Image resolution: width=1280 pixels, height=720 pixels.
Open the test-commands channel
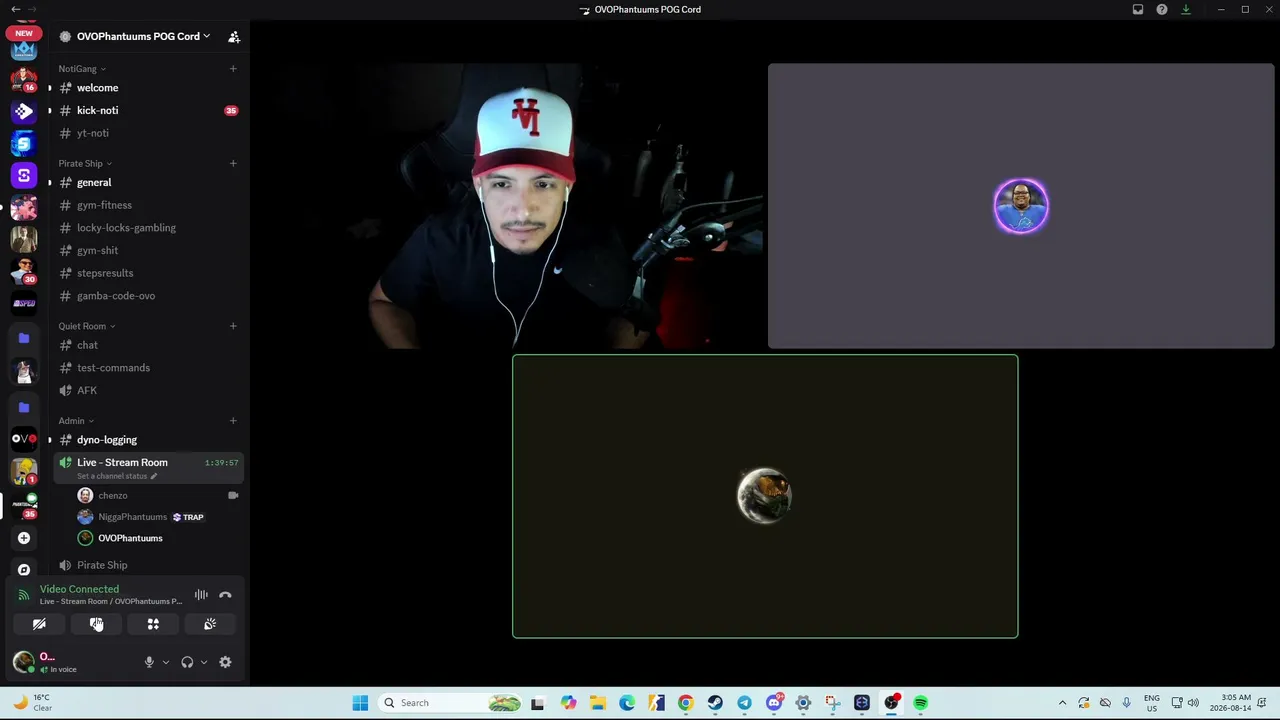point(148,368)
